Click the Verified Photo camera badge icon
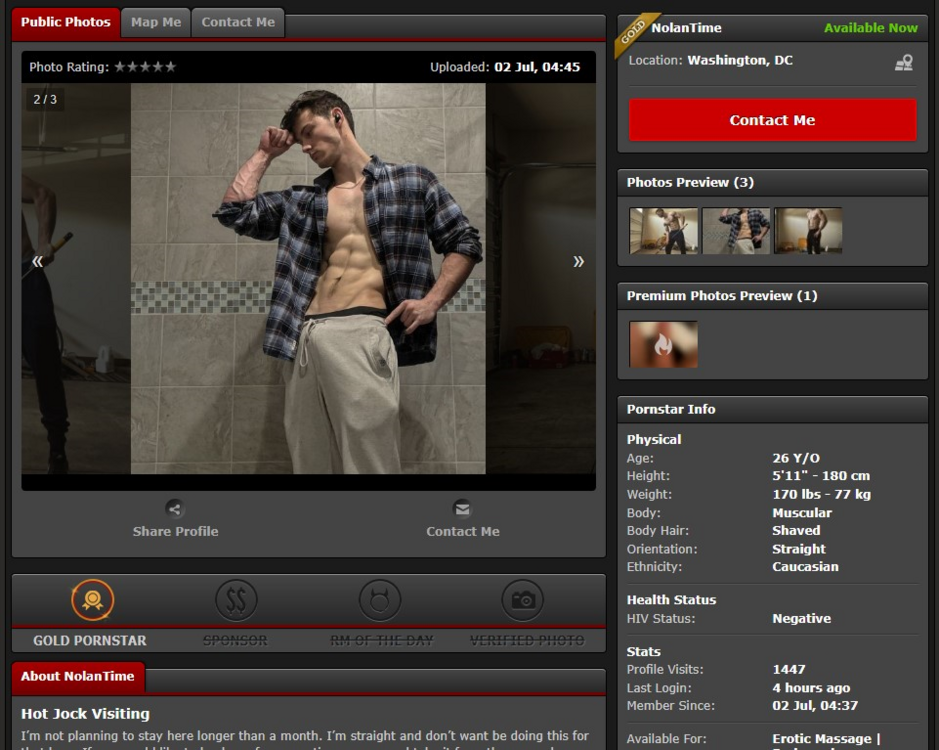The width and height of the screenshot is (939, 750). click(523, 600)
